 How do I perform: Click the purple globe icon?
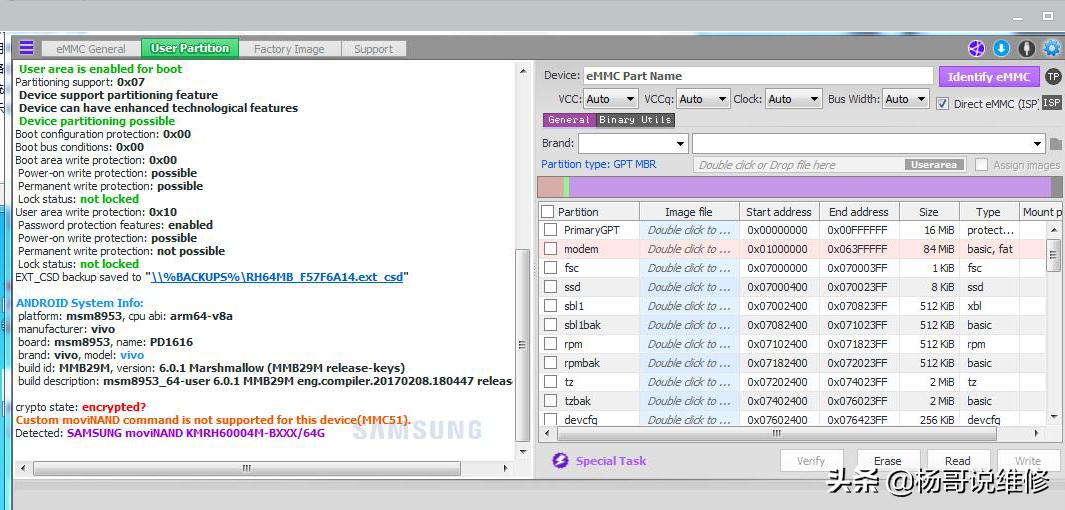coord(976,48)
